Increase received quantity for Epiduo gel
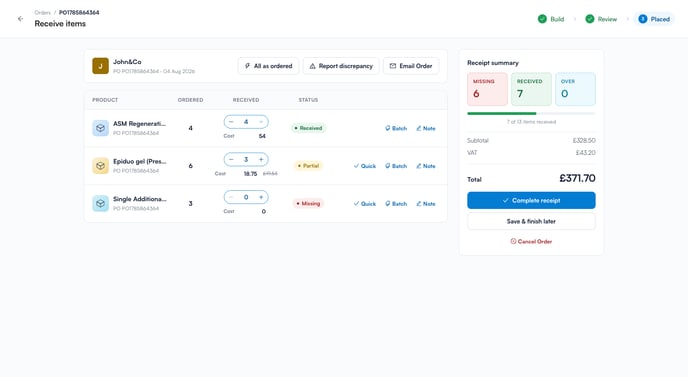The width and height of the screenshot is (688, 377). (x=261, y=159)
